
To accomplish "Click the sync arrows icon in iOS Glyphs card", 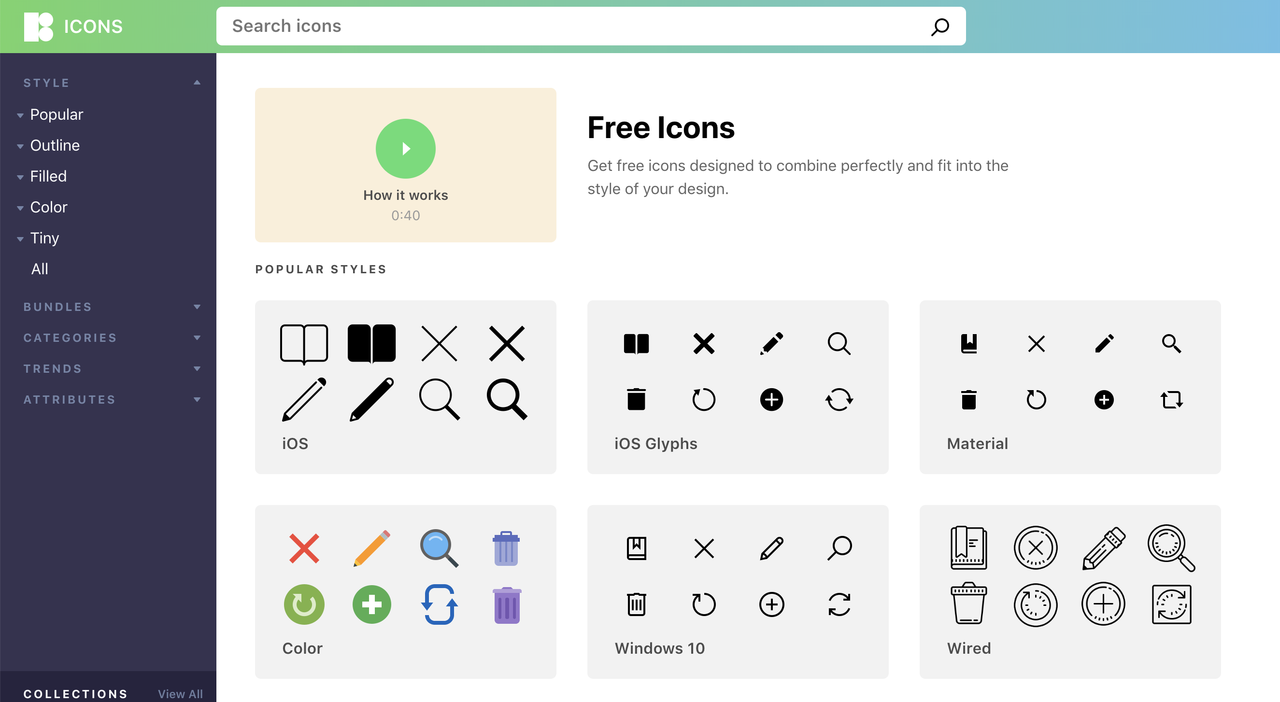I will [839, 400].
